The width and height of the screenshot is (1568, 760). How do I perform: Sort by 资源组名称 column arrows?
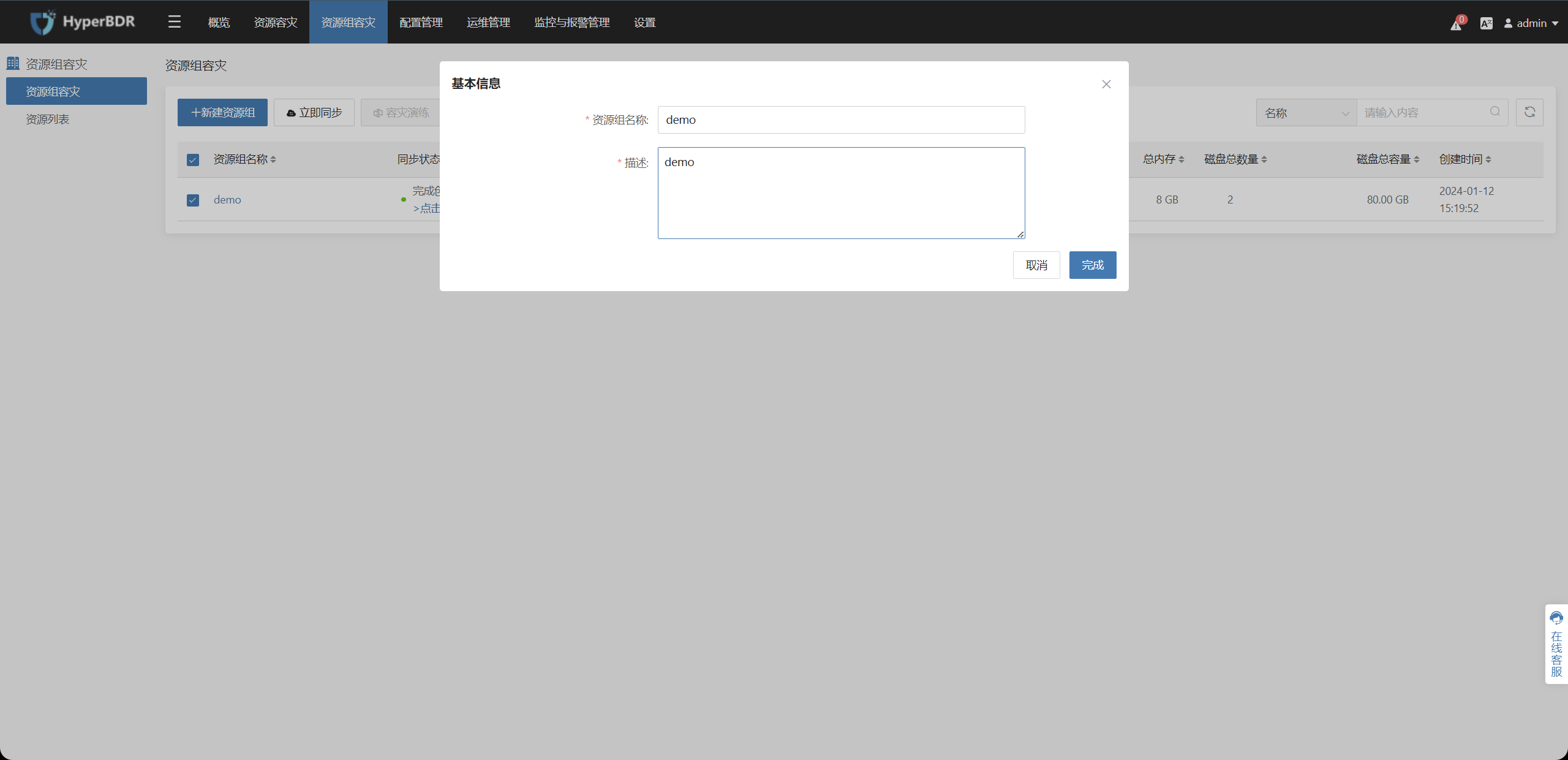(273, 159)
